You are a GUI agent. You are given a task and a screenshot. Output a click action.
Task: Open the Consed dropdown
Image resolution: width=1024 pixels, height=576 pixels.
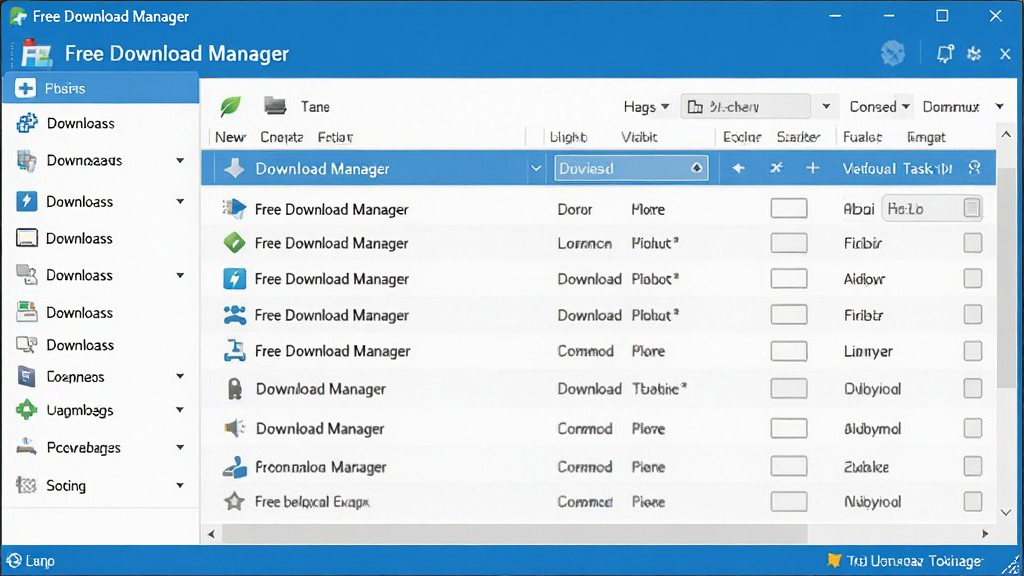point(879,106)
